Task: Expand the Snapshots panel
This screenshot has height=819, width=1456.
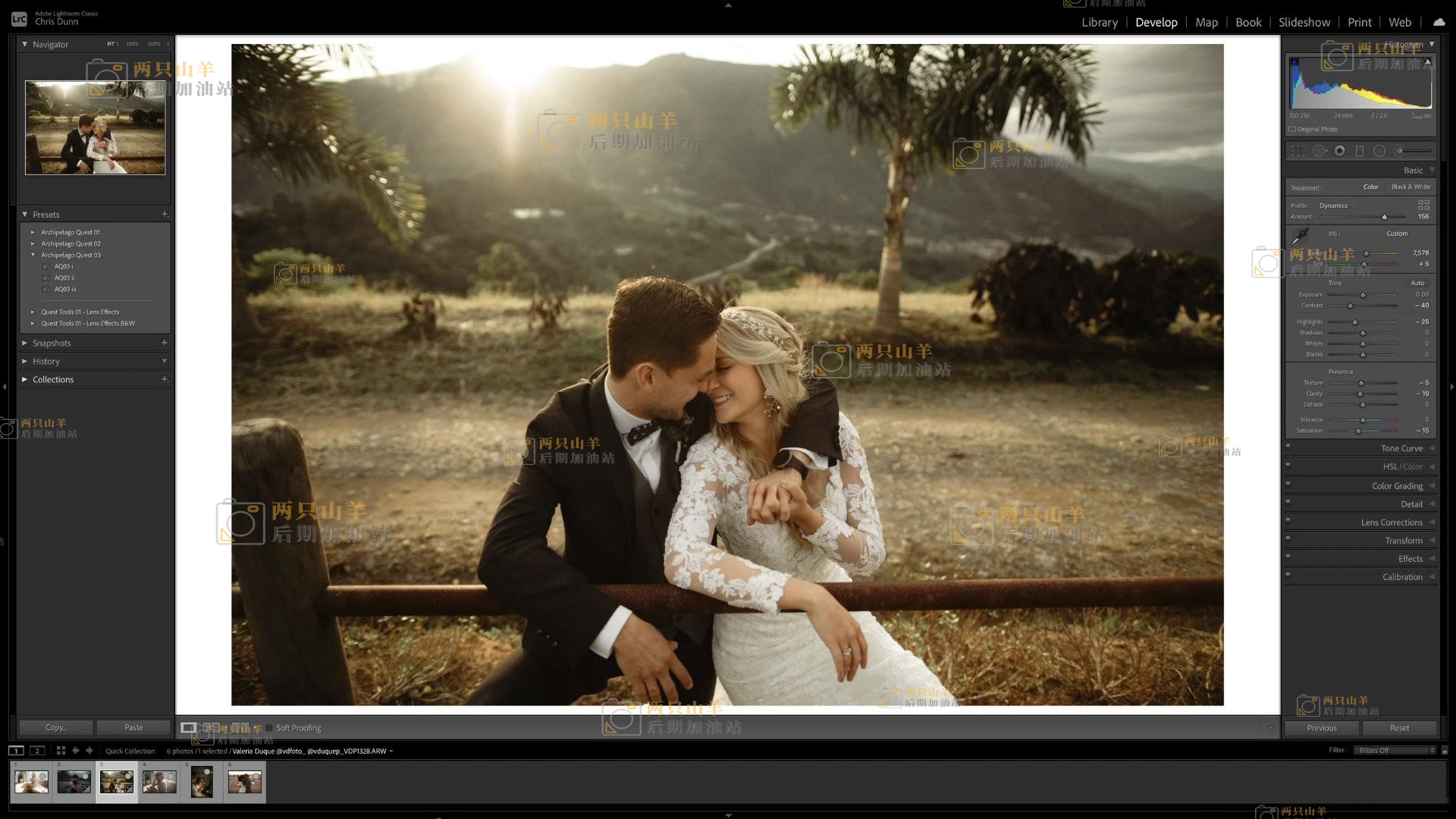Action: coord(52,344)
